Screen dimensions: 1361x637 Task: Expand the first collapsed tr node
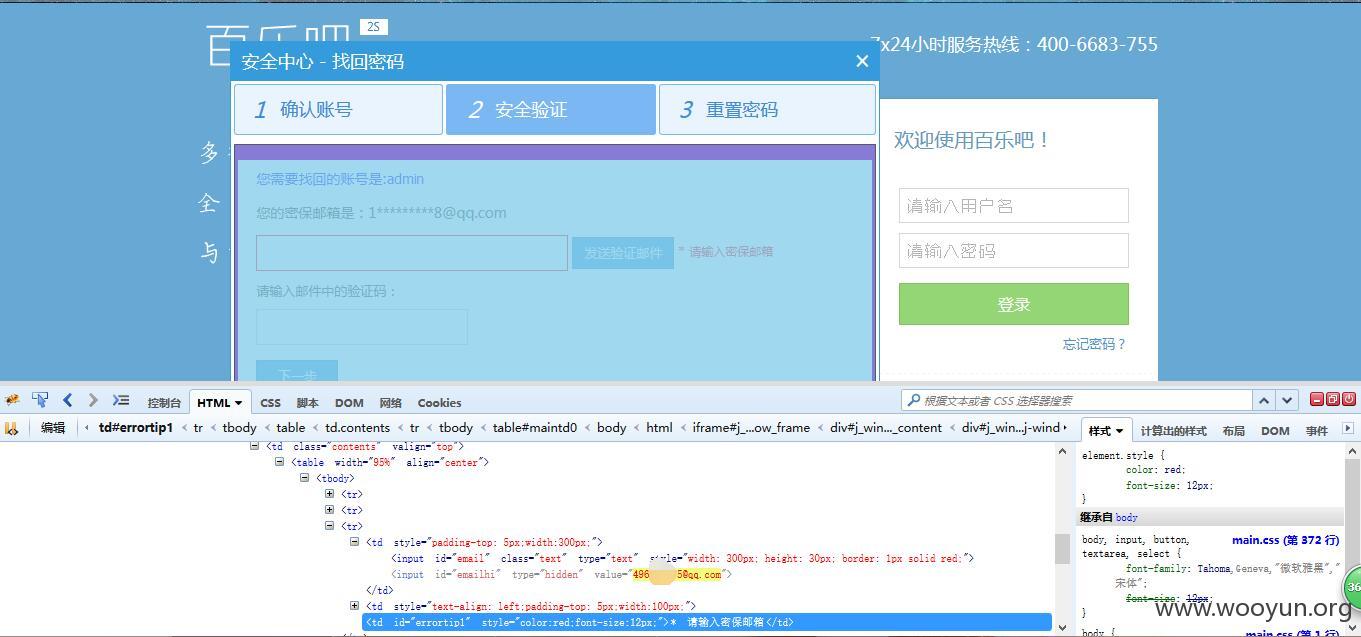[x=329, y=494]
